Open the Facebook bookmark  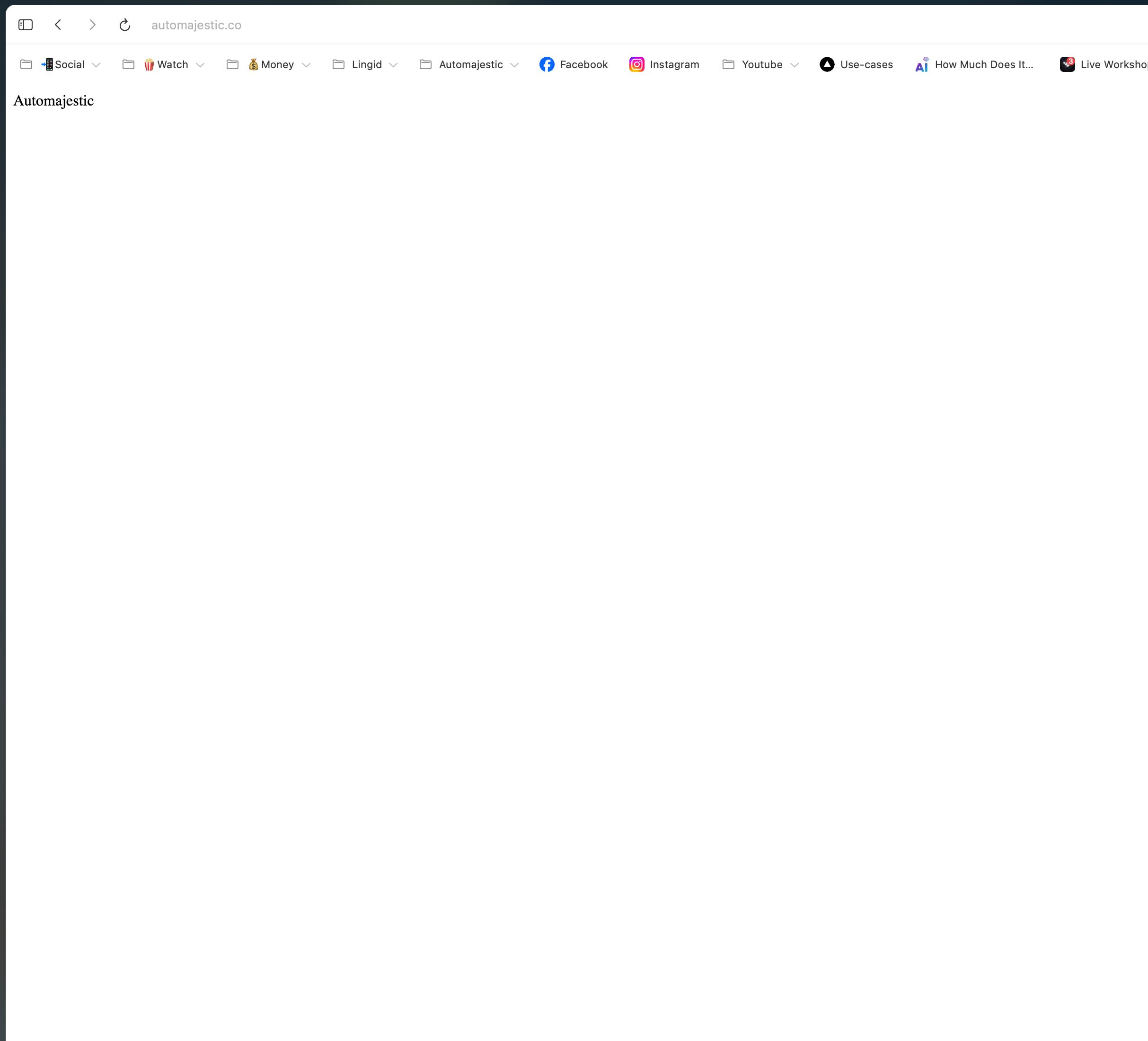click(574, 64)
